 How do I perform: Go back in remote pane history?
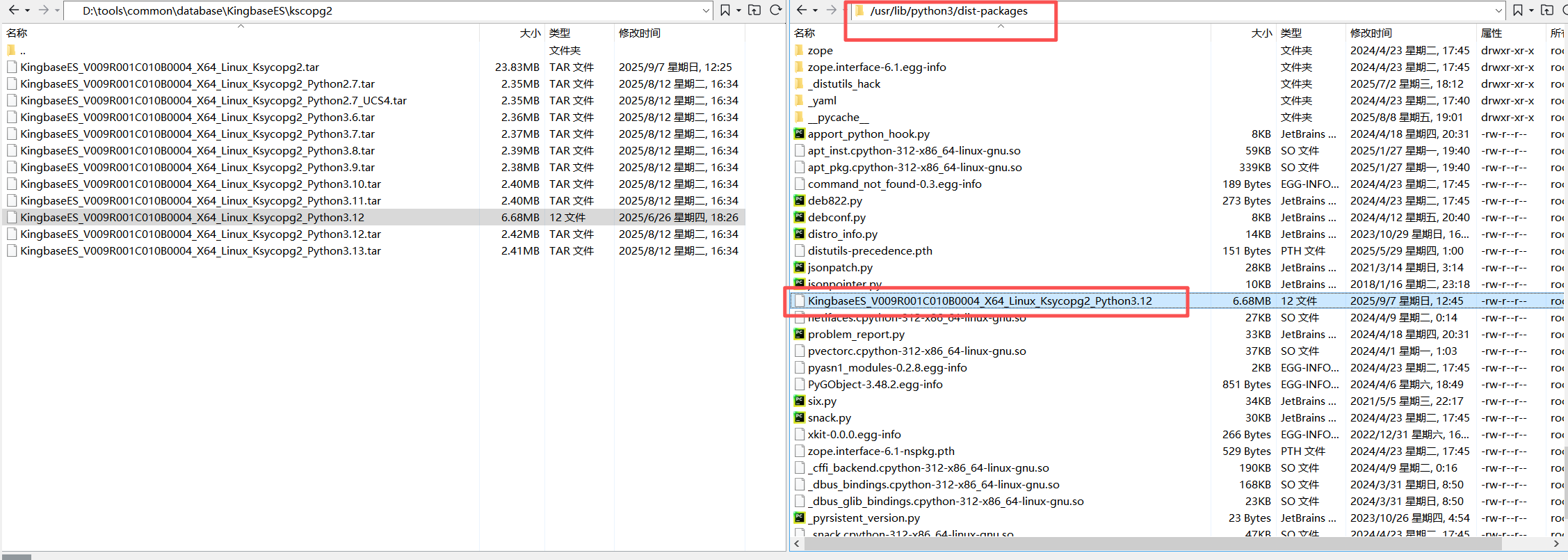point(801,10)
